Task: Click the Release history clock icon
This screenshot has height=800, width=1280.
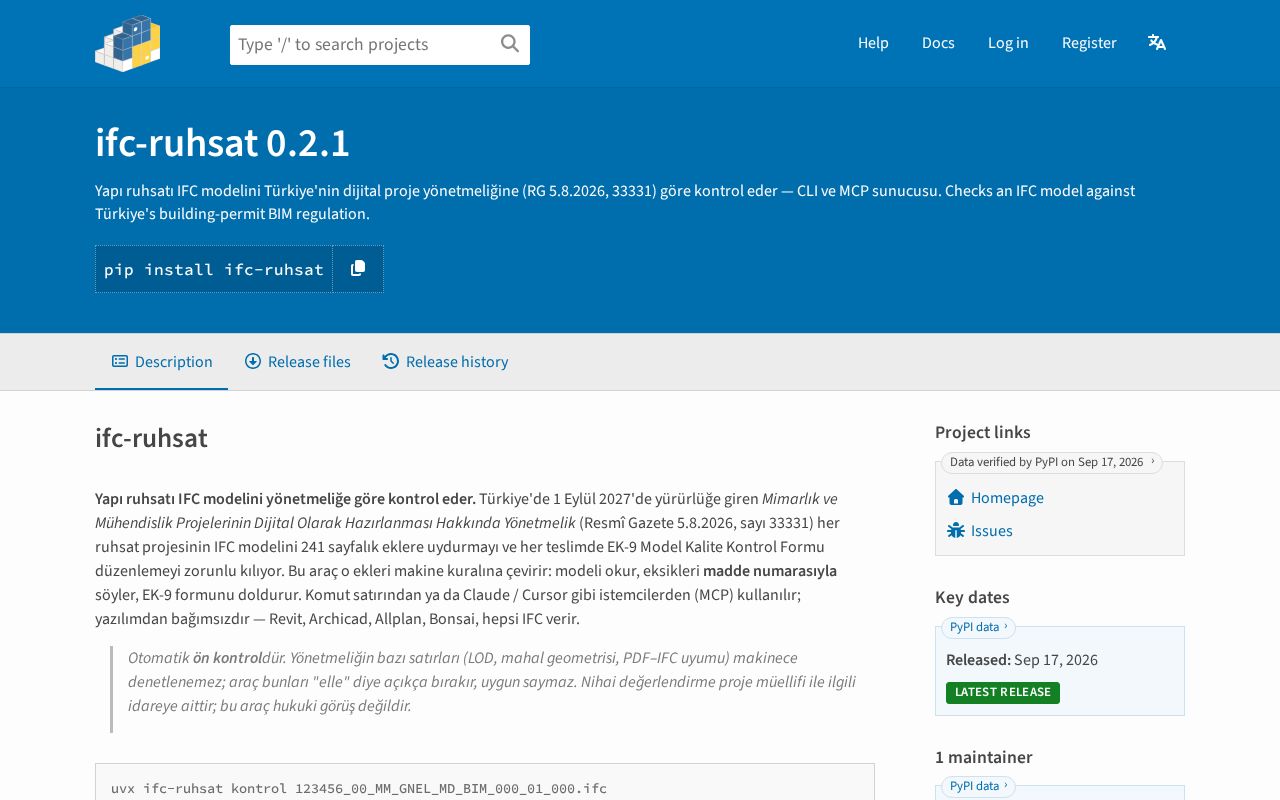Action: tap(391, 361)
